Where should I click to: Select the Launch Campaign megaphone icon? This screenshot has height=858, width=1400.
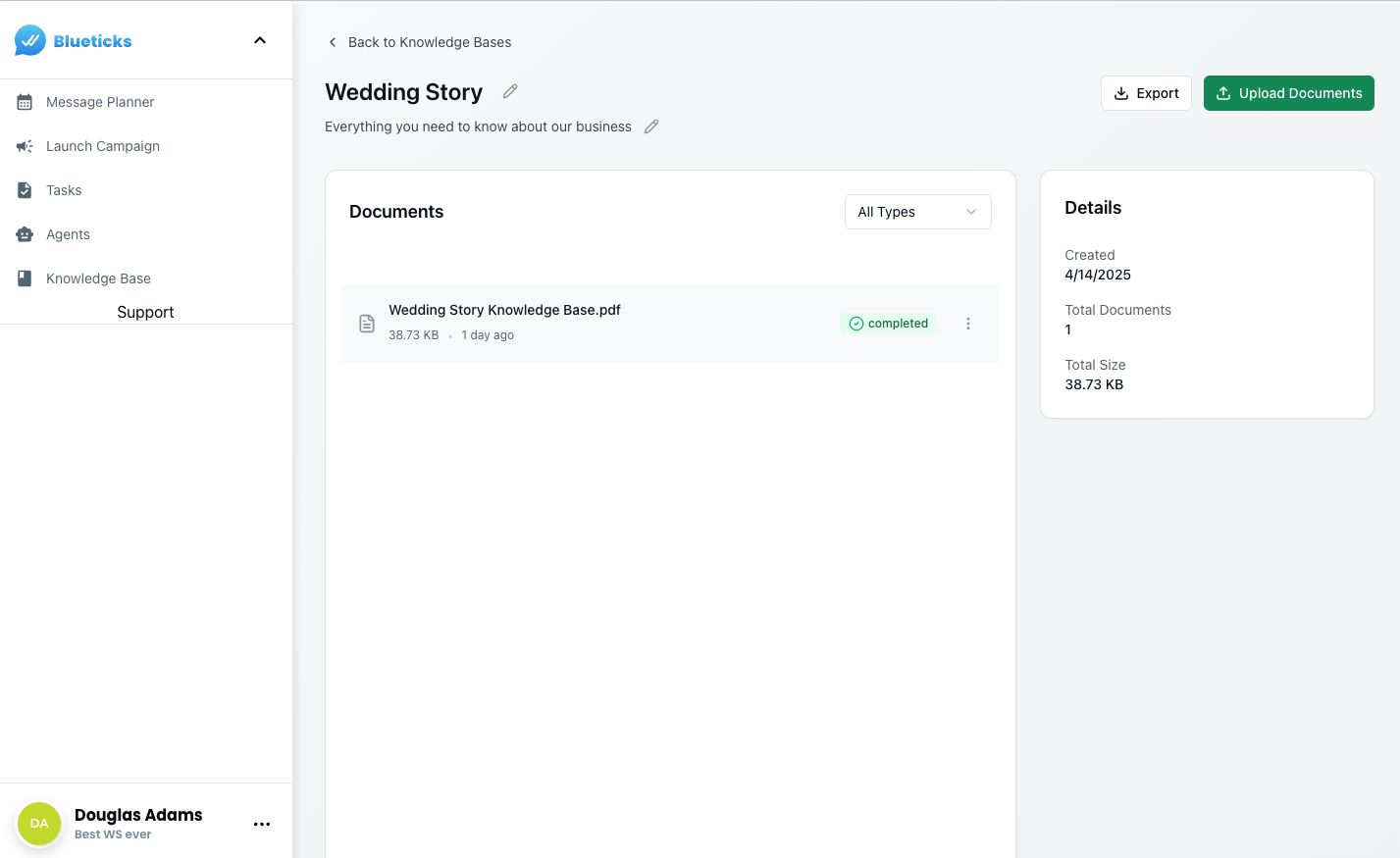pyautogui.click(x=24, y=146)
